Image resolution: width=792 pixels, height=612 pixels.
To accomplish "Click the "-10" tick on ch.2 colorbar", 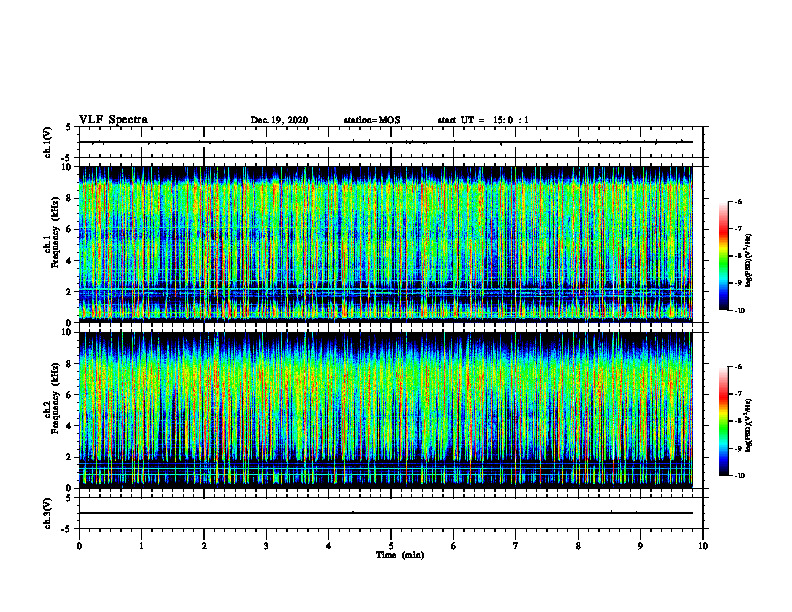I will [x=740, y=476].
